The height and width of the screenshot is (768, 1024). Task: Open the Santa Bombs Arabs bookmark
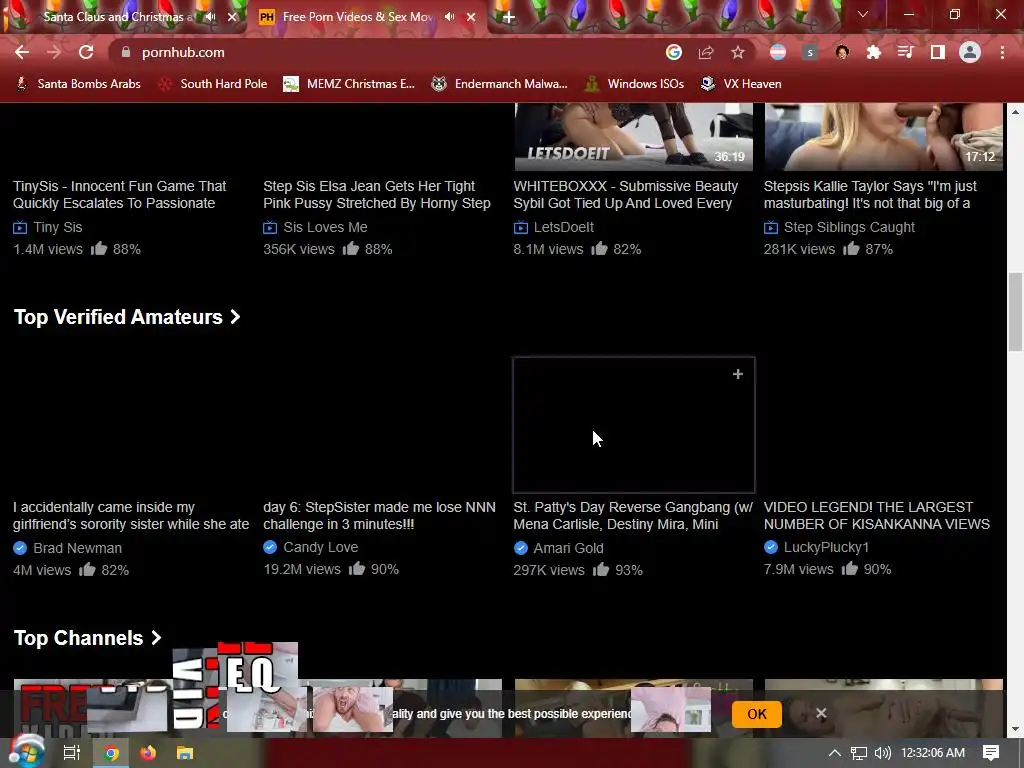click(78, 84)
